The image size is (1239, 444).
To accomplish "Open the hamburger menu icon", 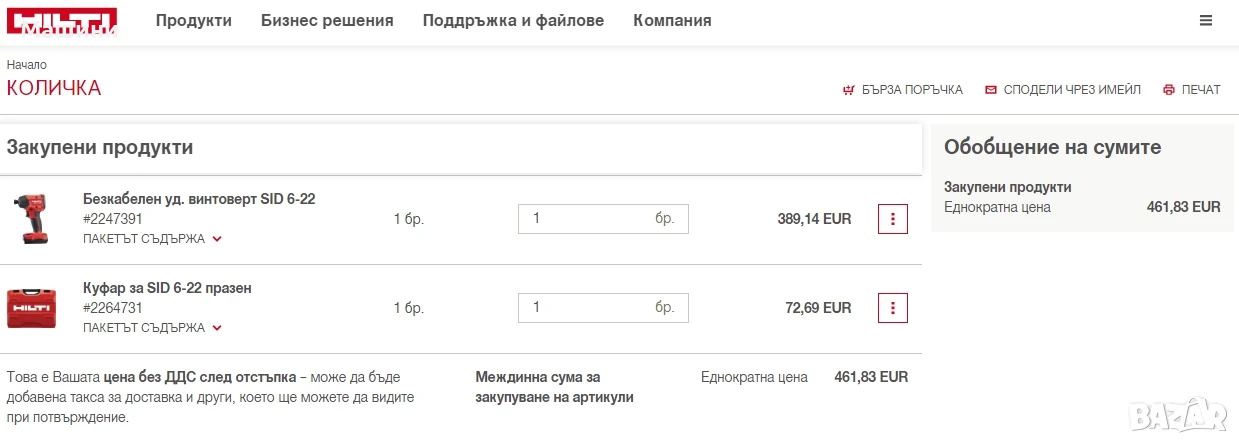I will pos(1206,20).
